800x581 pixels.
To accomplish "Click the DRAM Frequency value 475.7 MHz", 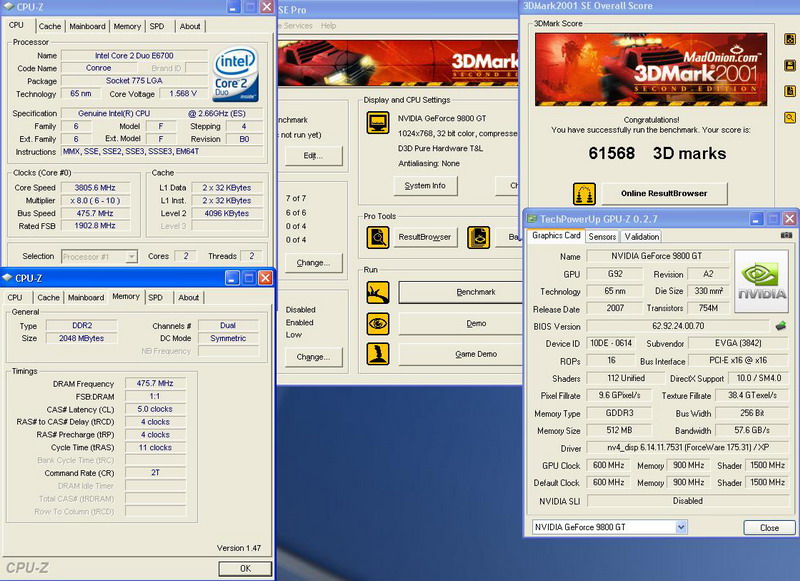I will pos(155,383).
